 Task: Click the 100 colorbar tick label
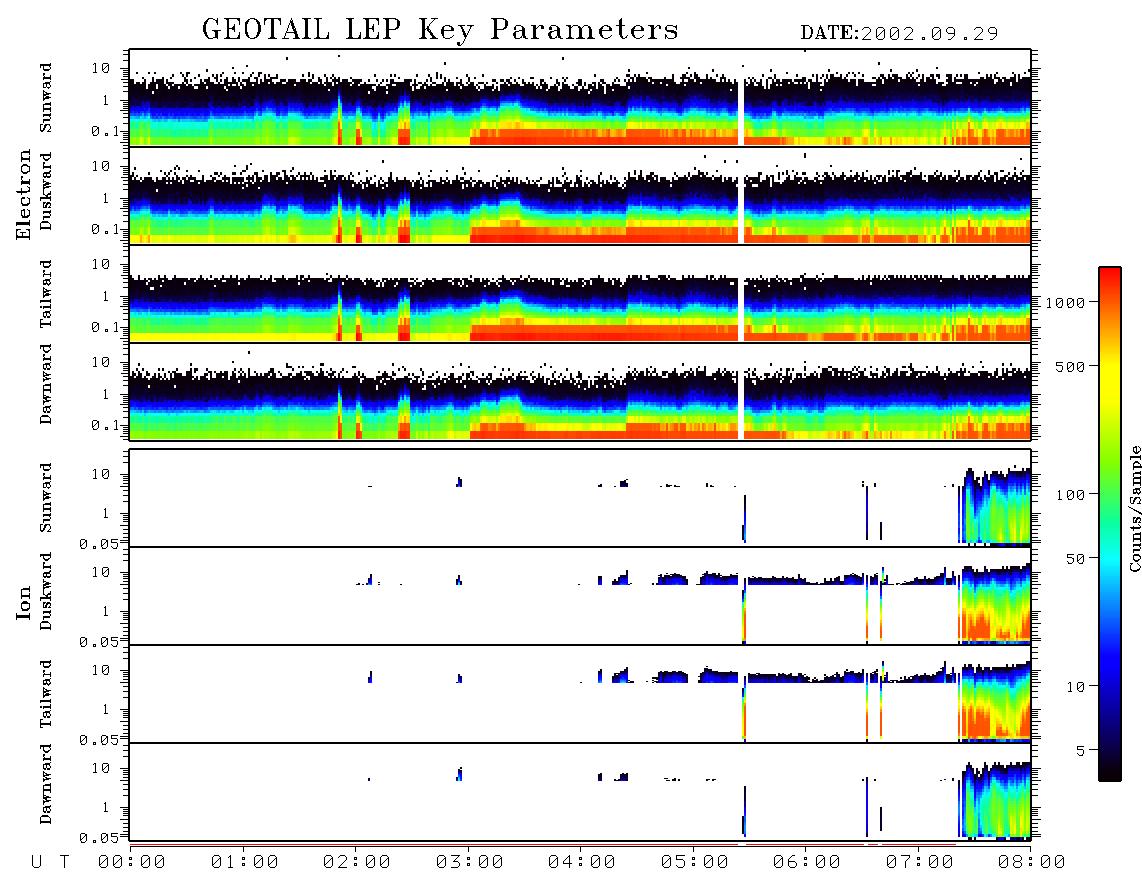pos(1070,495)
